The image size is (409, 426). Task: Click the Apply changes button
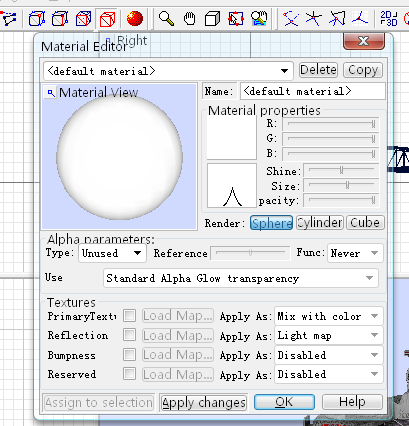203,403
